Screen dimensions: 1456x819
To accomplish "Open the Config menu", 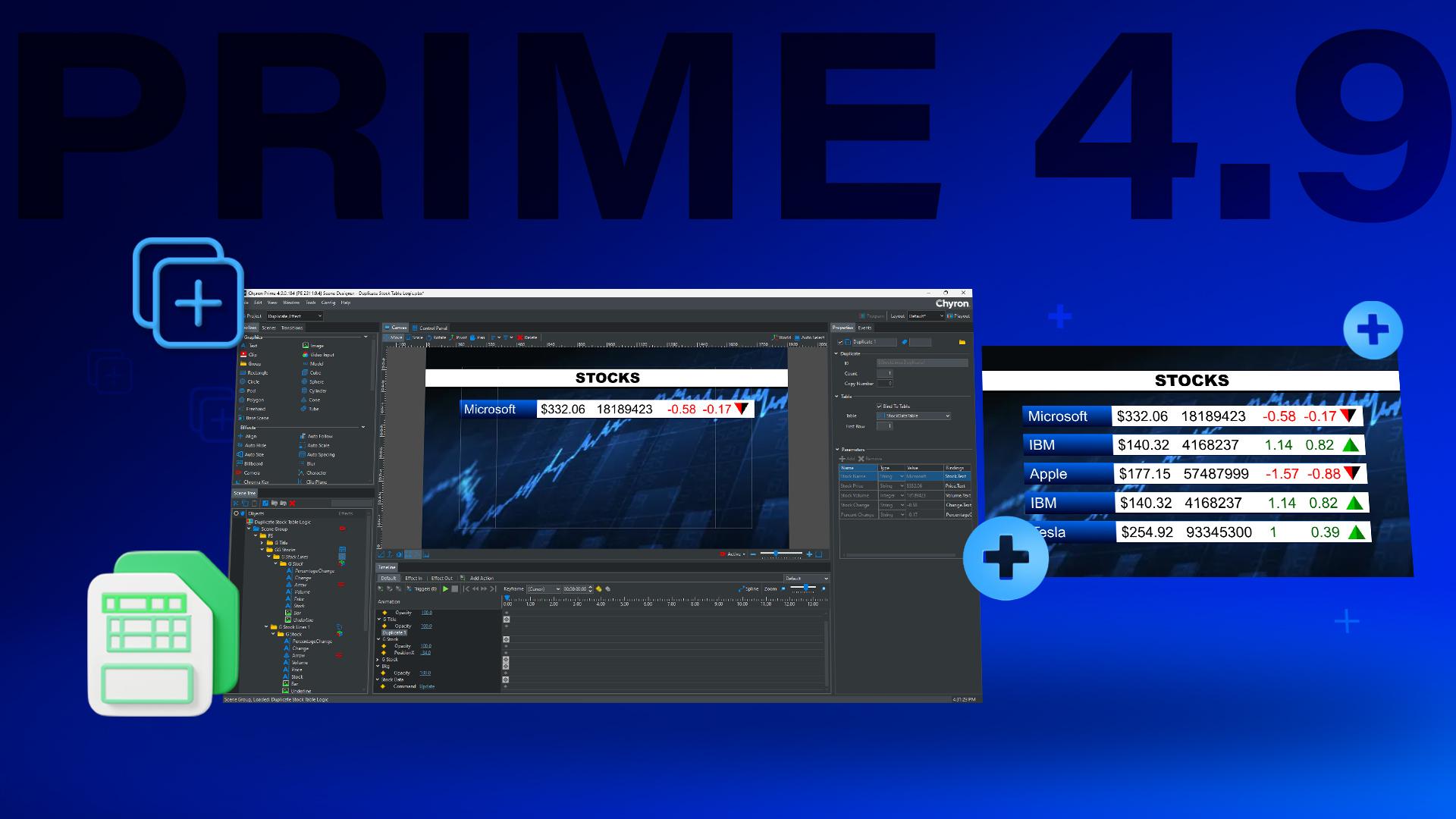I will pyautogui.click(x=328, y=303).
